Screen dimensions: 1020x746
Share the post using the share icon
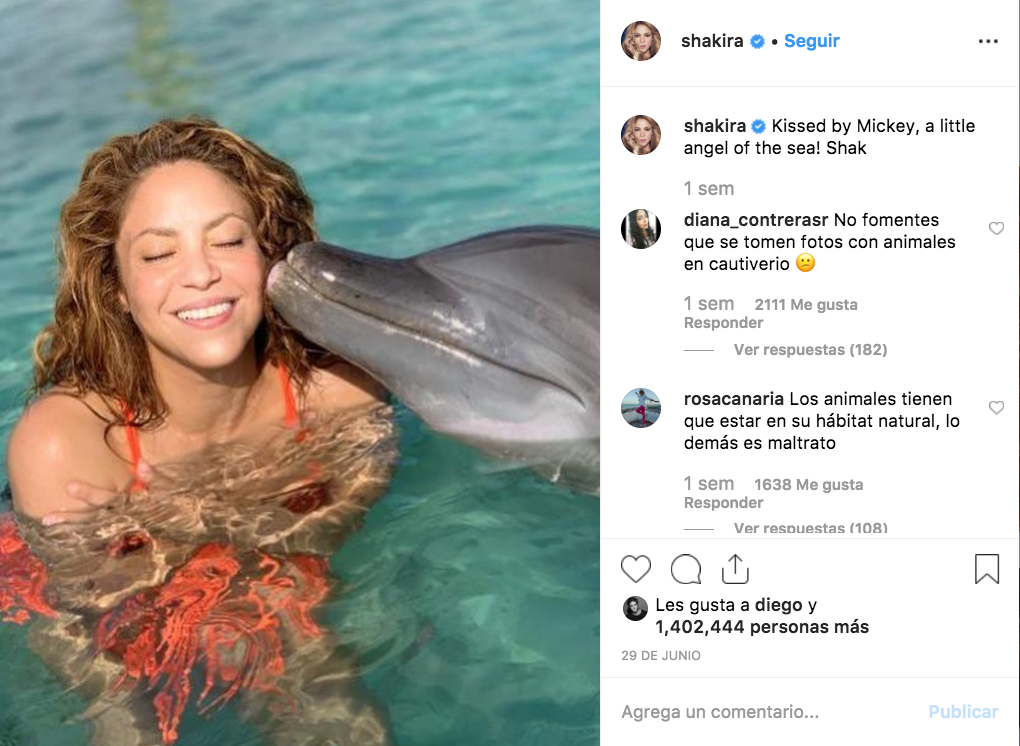point(735,568)
